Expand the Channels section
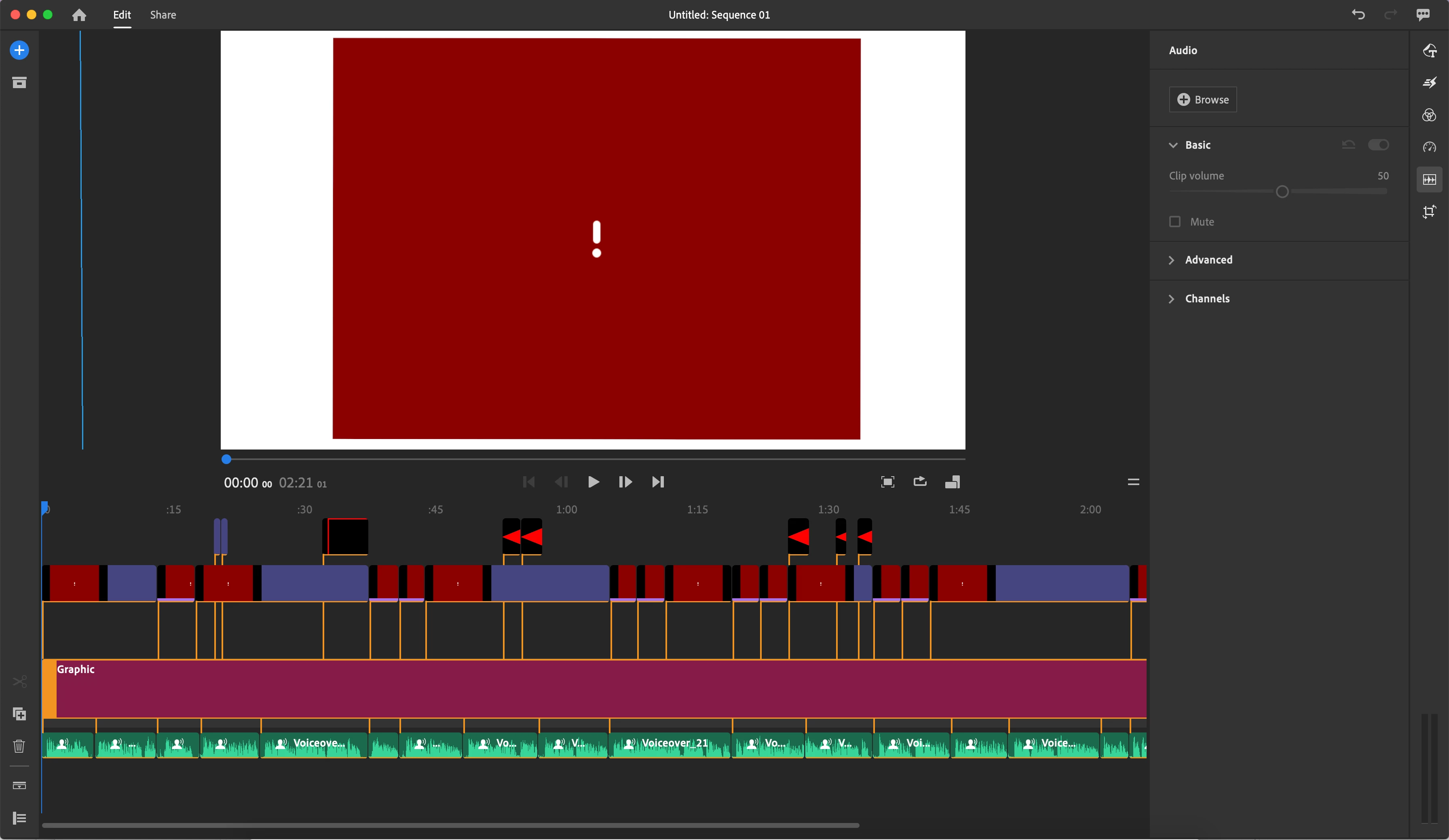The image size is (1449, 840). (1207, 299)
